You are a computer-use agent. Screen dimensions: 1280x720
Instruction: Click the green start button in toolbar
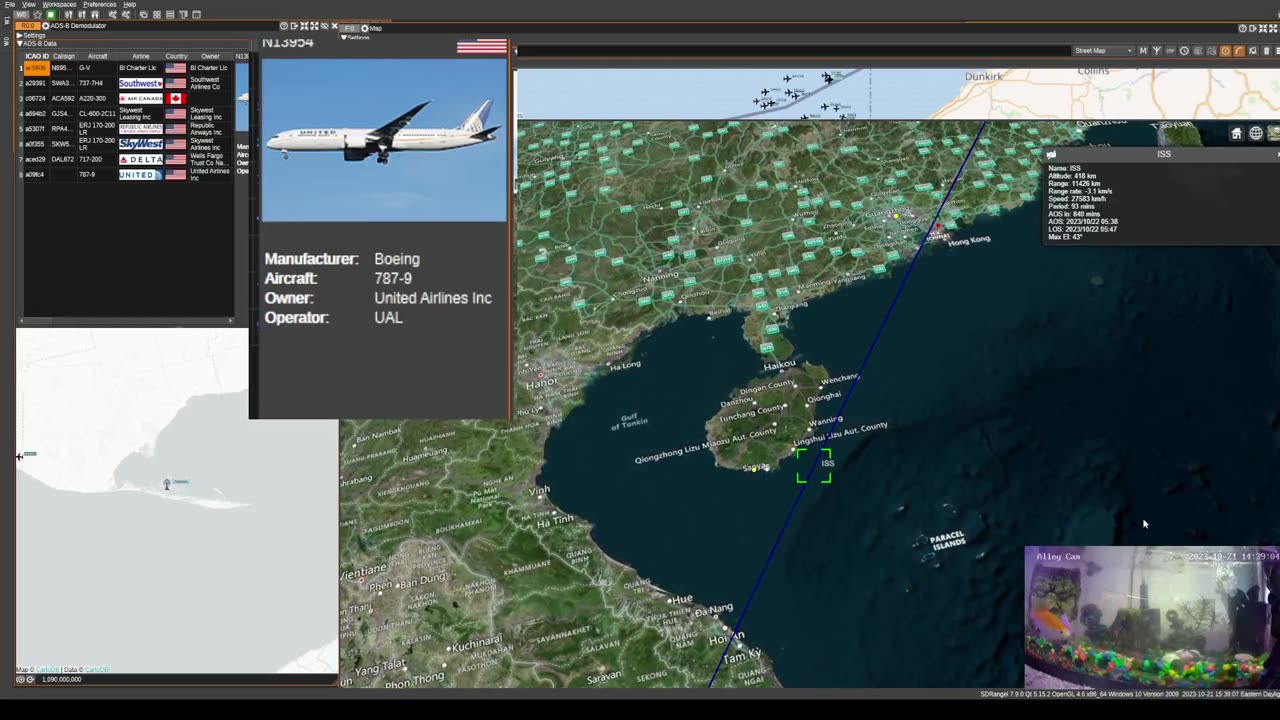(51, 14)
